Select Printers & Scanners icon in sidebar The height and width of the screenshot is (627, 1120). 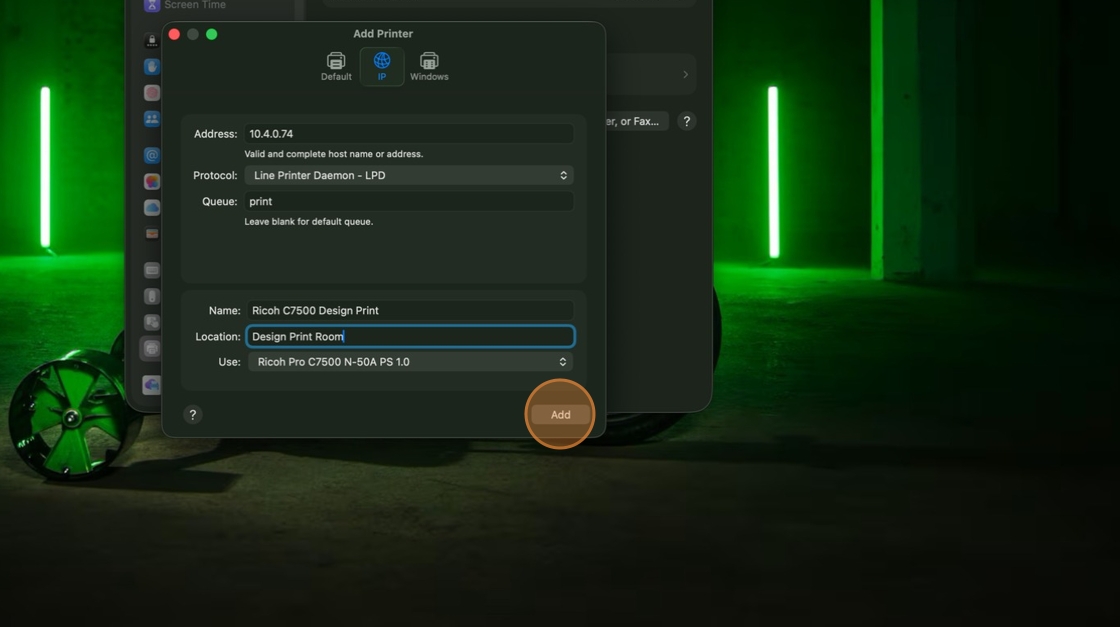click(x=151, y=348)
